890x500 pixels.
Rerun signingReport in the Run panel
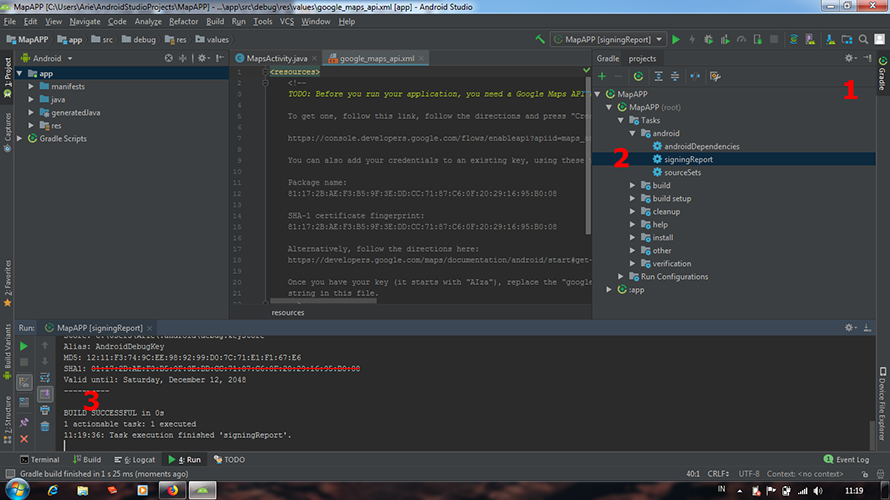(24, 346)
